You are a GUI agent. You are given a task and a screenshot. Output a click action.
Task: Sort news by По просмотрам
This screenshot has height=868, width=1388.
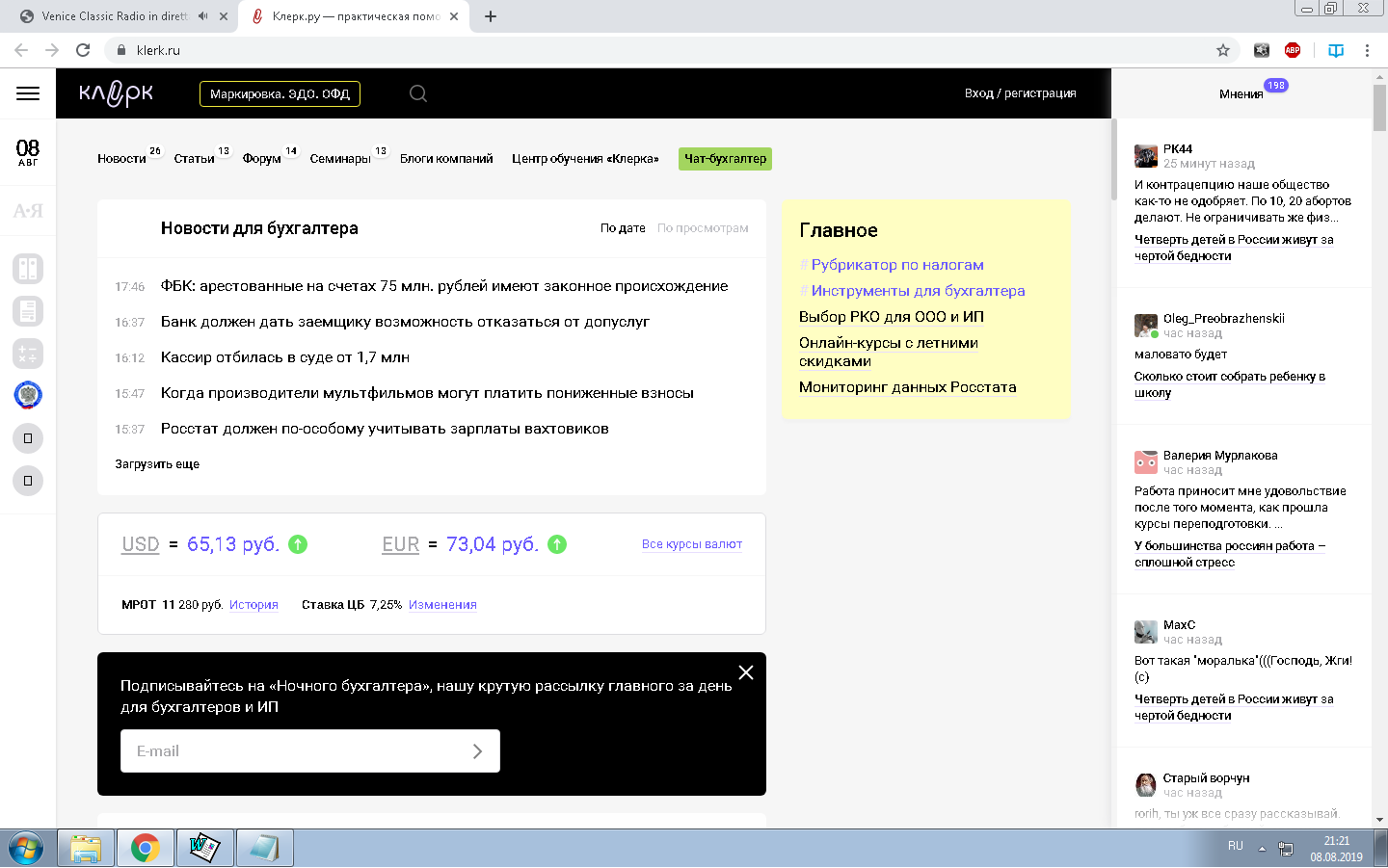pyautogui.click(x=703, y=228)
